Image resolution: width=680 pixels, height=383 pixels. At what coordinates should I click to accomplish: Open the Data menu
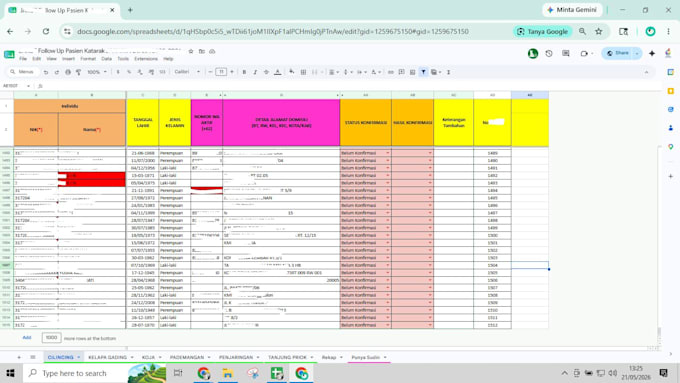tap(106, 59)
